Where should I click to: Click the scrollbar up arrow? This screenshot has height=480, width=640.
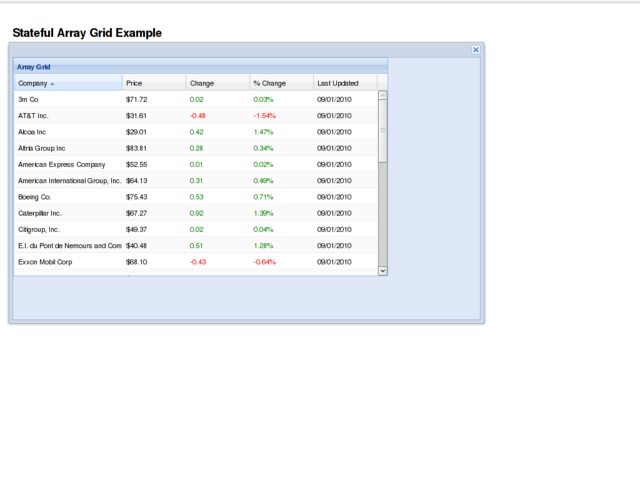[x=382, y=96]
